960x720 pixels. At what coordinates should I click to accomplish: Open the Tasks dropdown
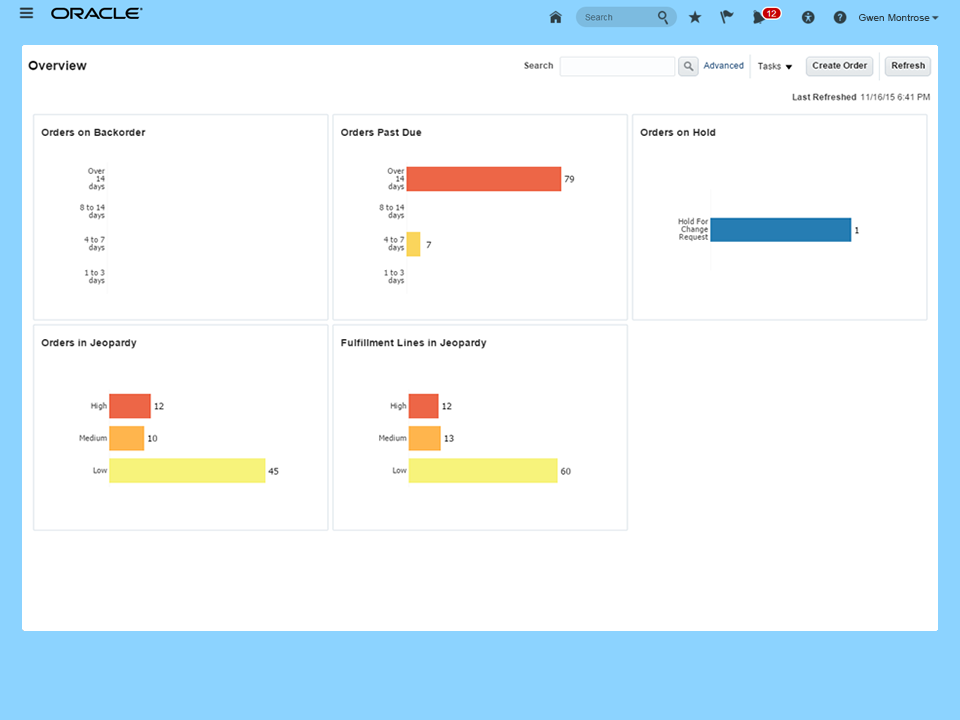774,66
